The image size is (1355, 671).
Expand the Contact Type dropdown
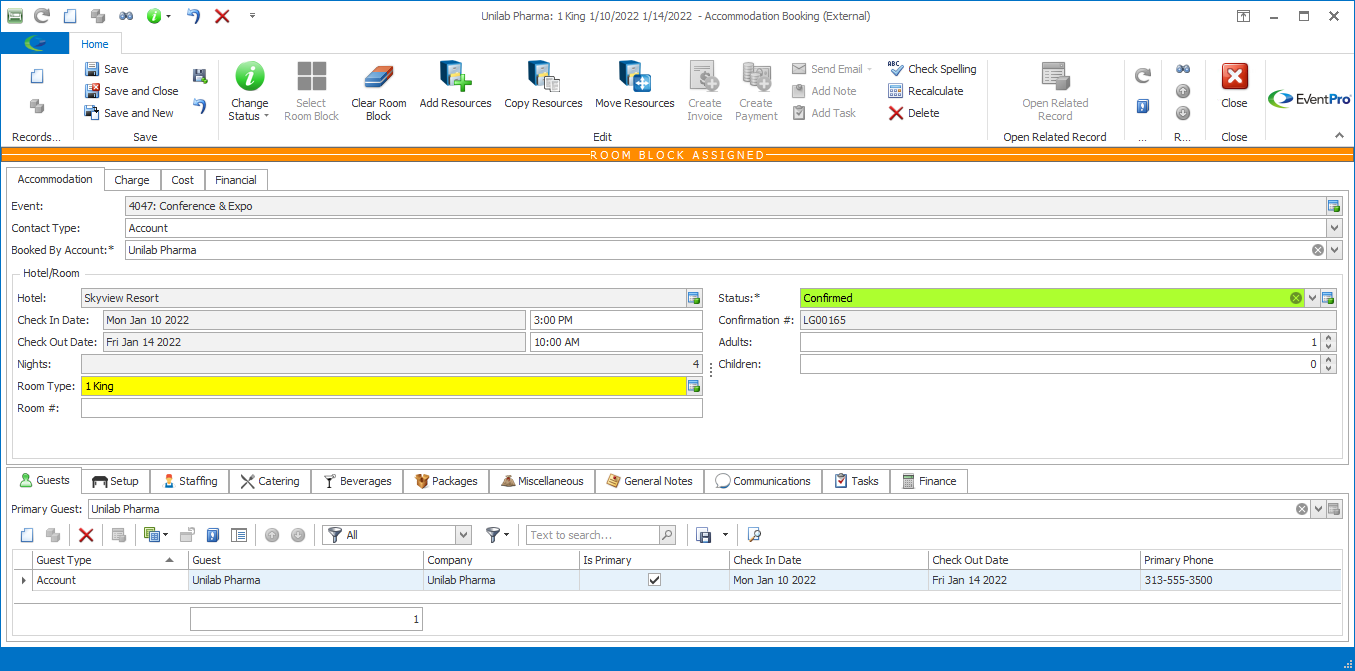(1334, 228)
